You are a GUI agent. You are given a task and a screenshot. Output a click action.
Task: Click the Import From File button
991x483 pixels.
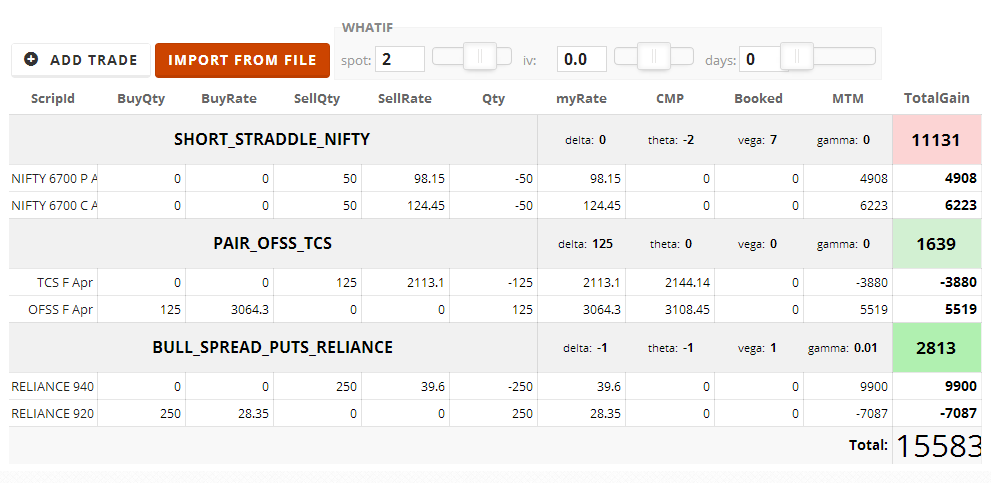(x=242, y=60)
